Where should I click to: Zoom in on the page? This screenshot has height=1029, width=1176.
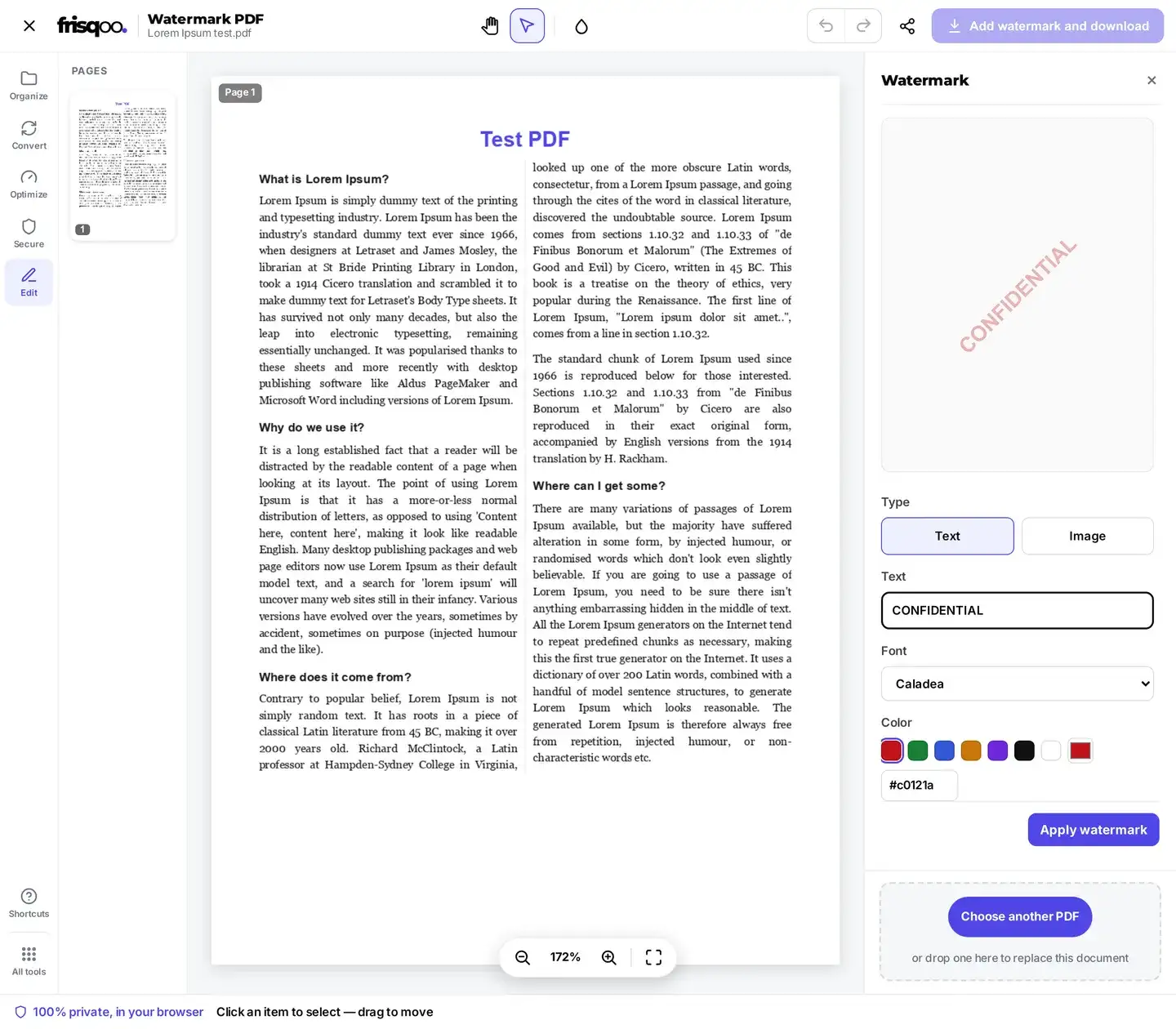[x=609, y=957]
